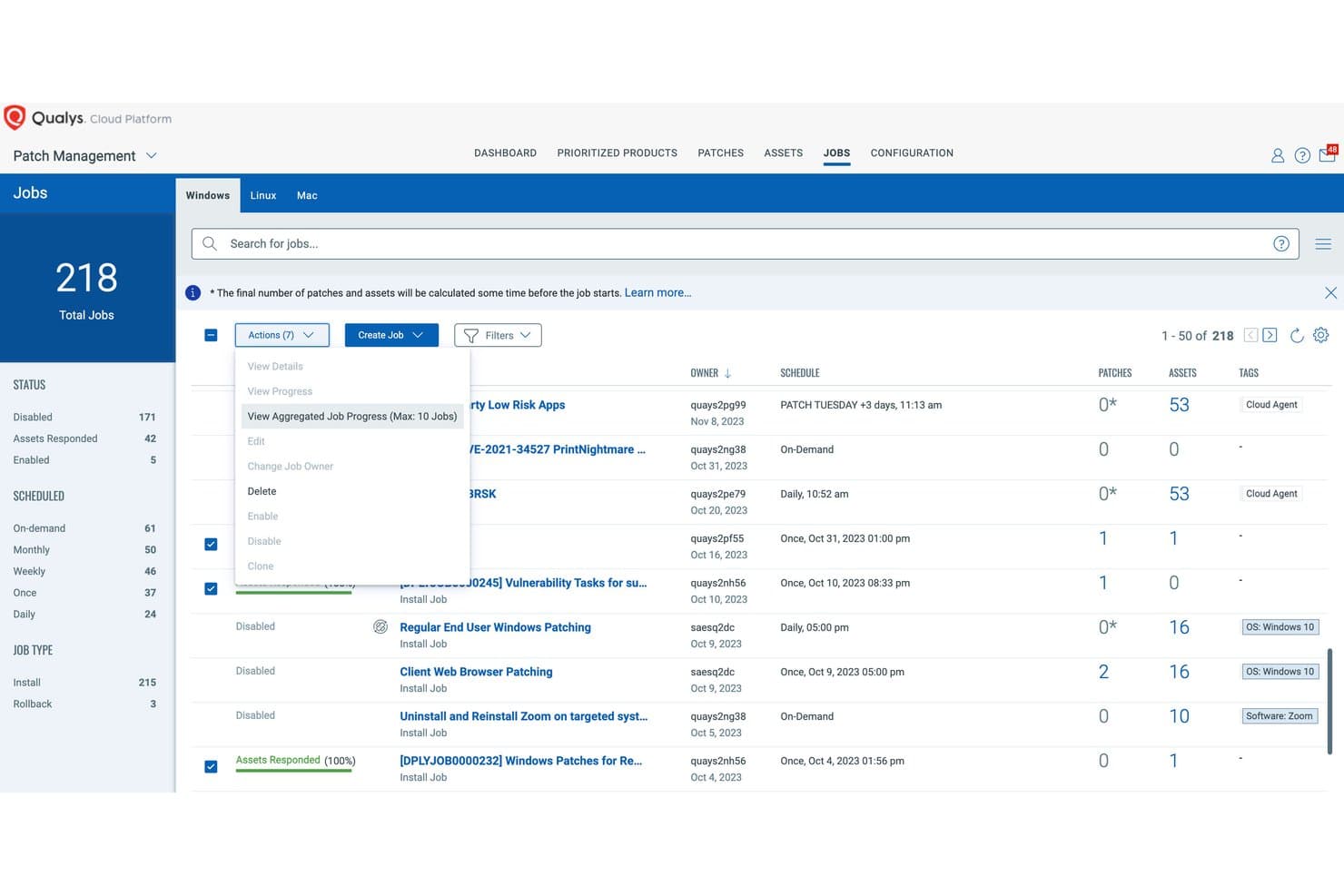Open the user account icon
This screenshot has height=896, width=1344.
(1278, 155)
